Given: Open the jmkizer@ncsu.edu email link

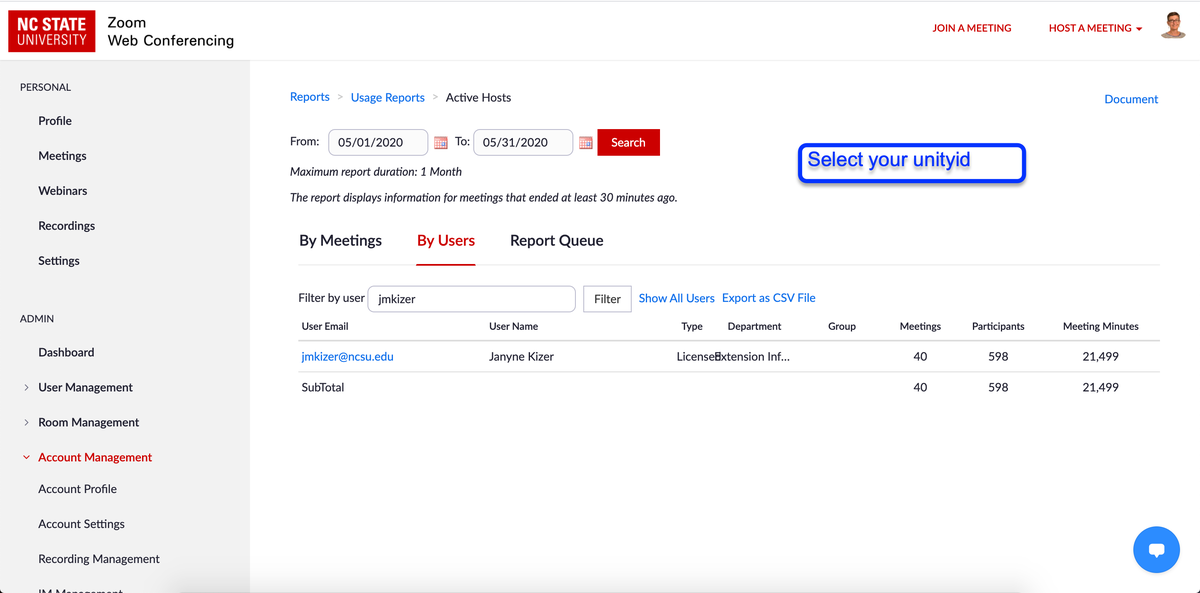Looking at the screenshot, I should pos(347,356).
